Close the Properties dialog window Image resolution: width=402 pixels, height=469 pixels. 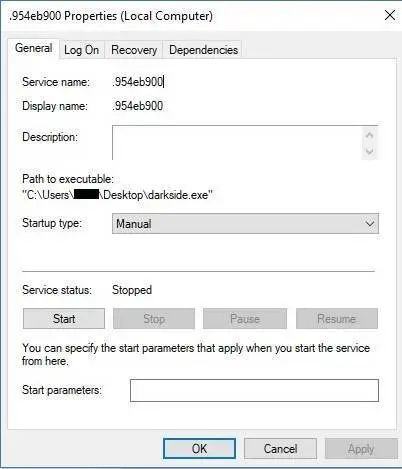(x=390, y=15)
